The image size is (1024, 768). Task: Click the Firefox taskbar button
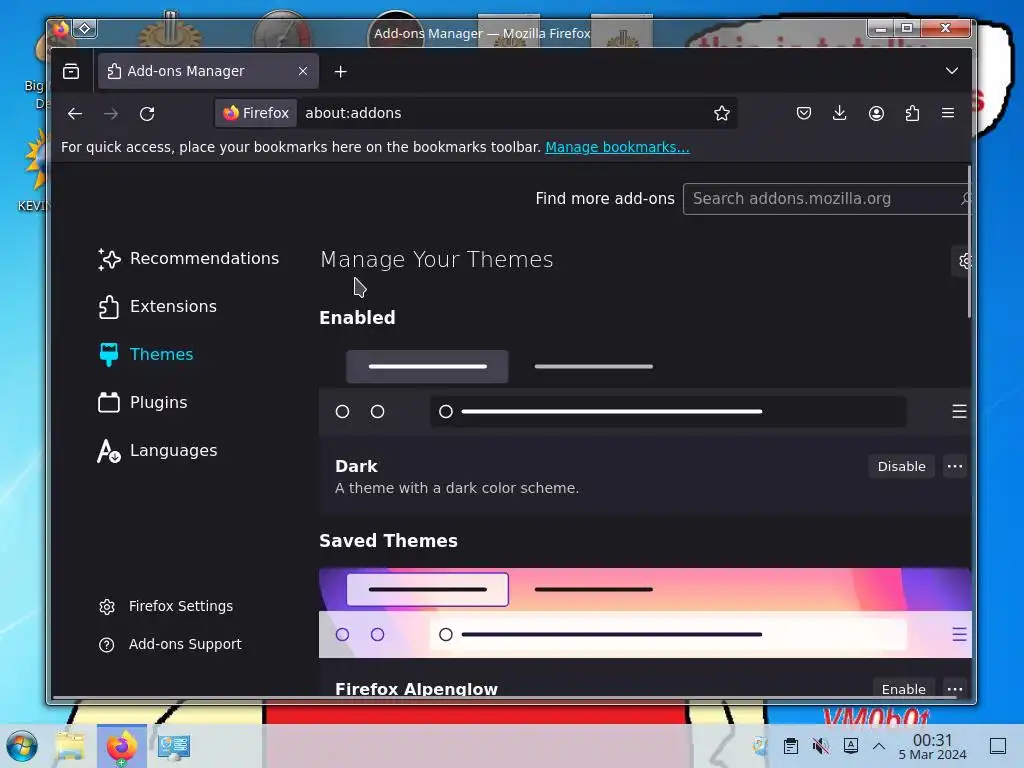(121, 746)
